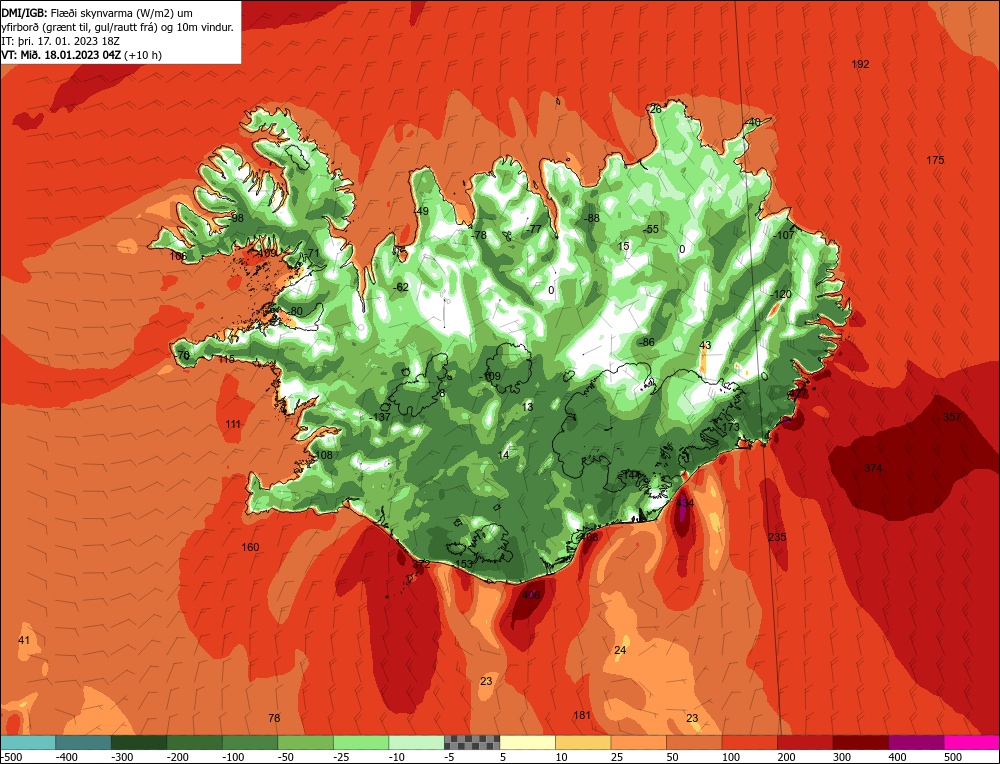Click the flux value '14' on the map
Viewport: 1000px width, 764px height.
[504, 455]
